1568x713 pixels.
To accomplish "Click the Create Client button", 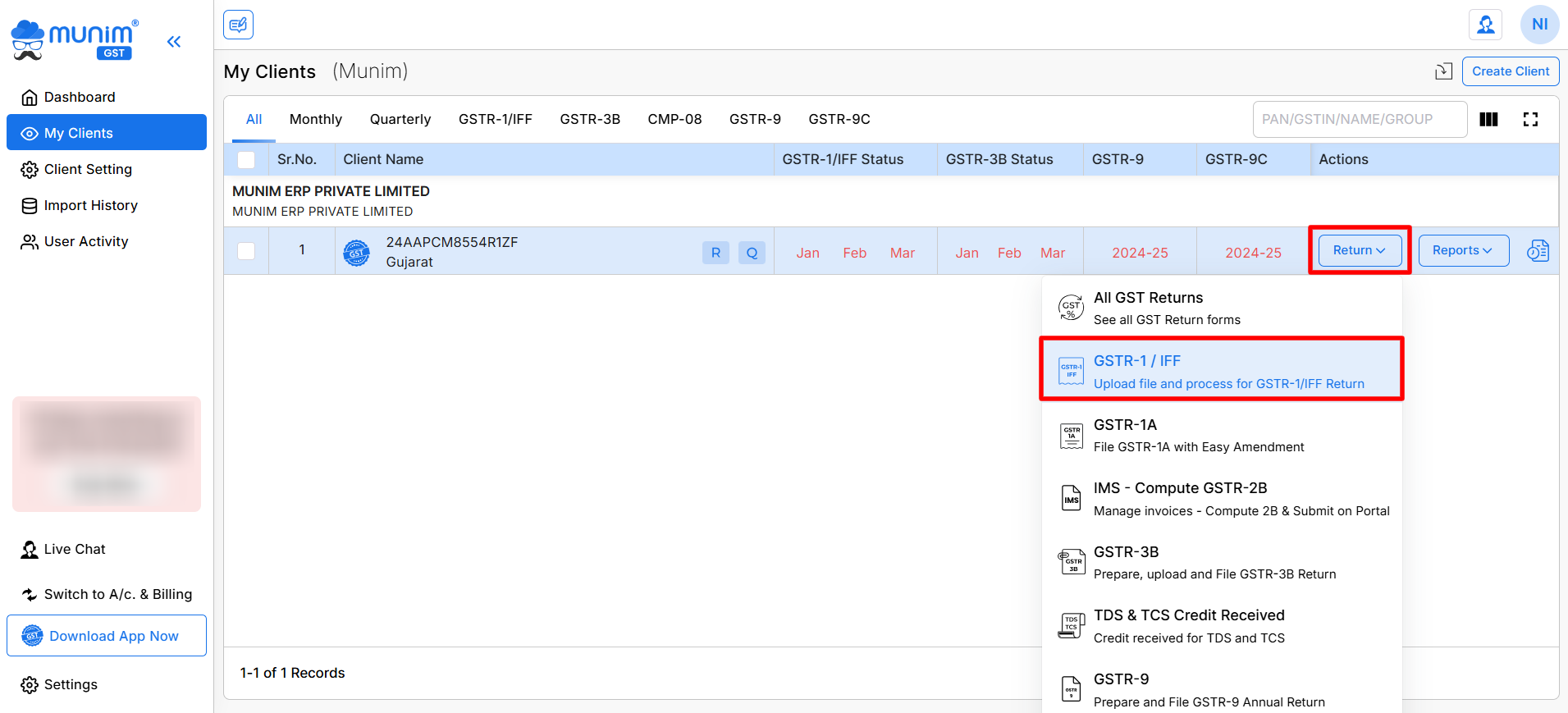I will click(x=1510, y=71).
